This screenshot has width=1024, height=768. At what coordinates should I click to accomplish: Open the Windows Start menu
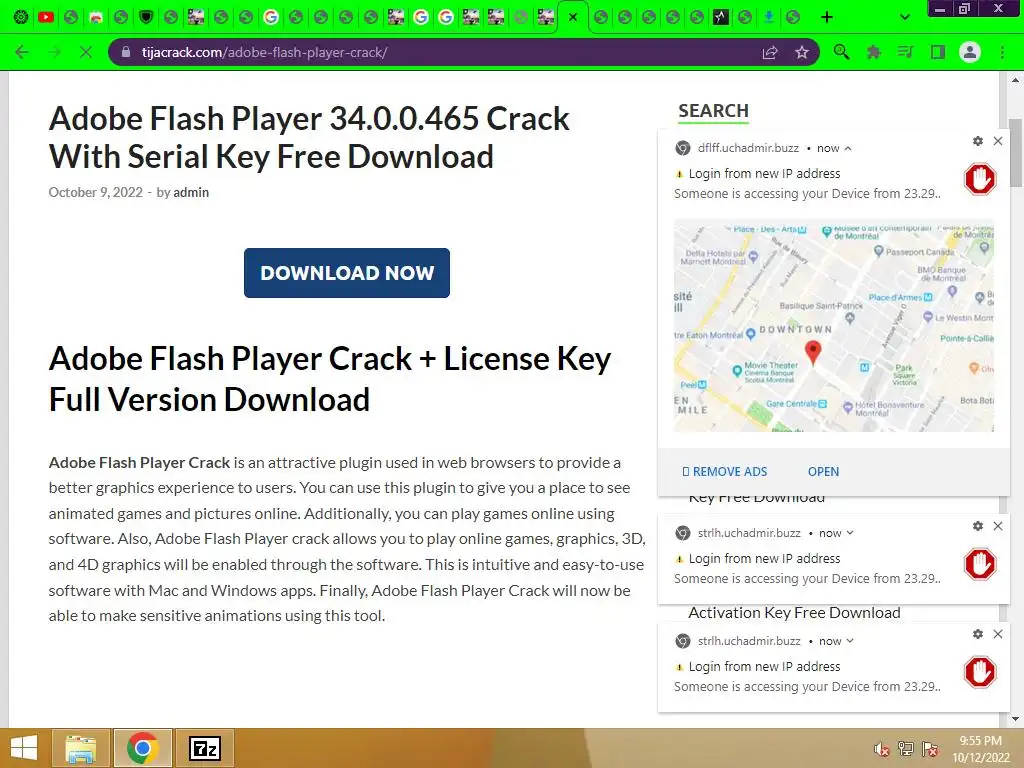tap(25, 748)
